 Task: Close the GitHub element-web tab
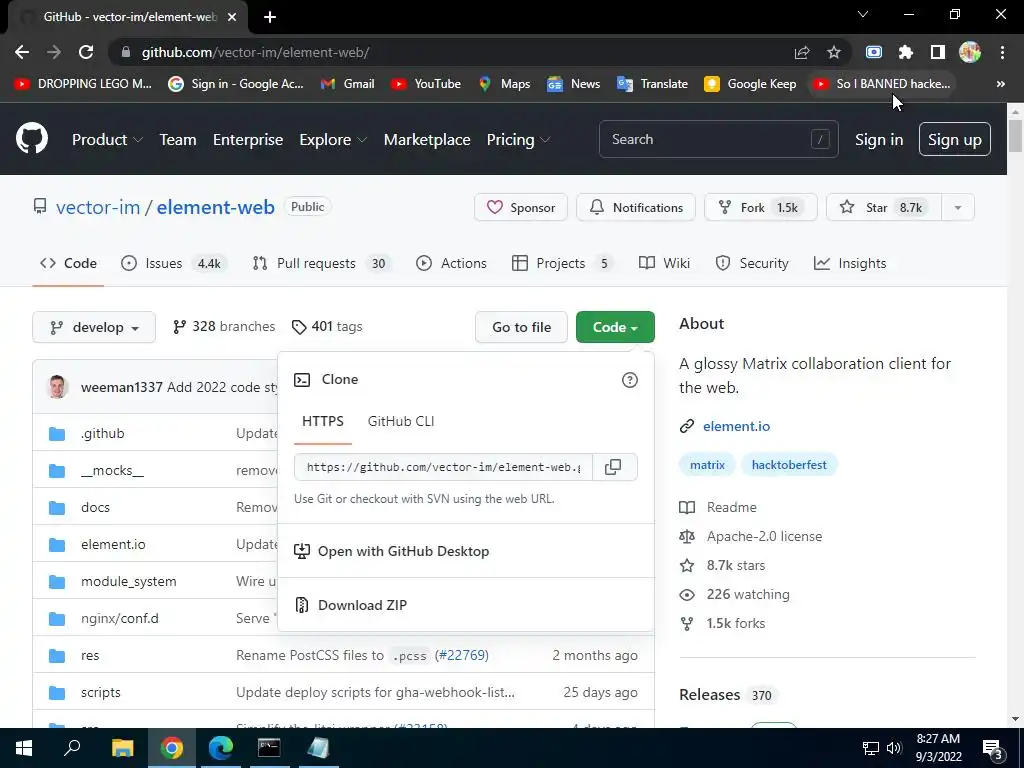coord(232,17)
